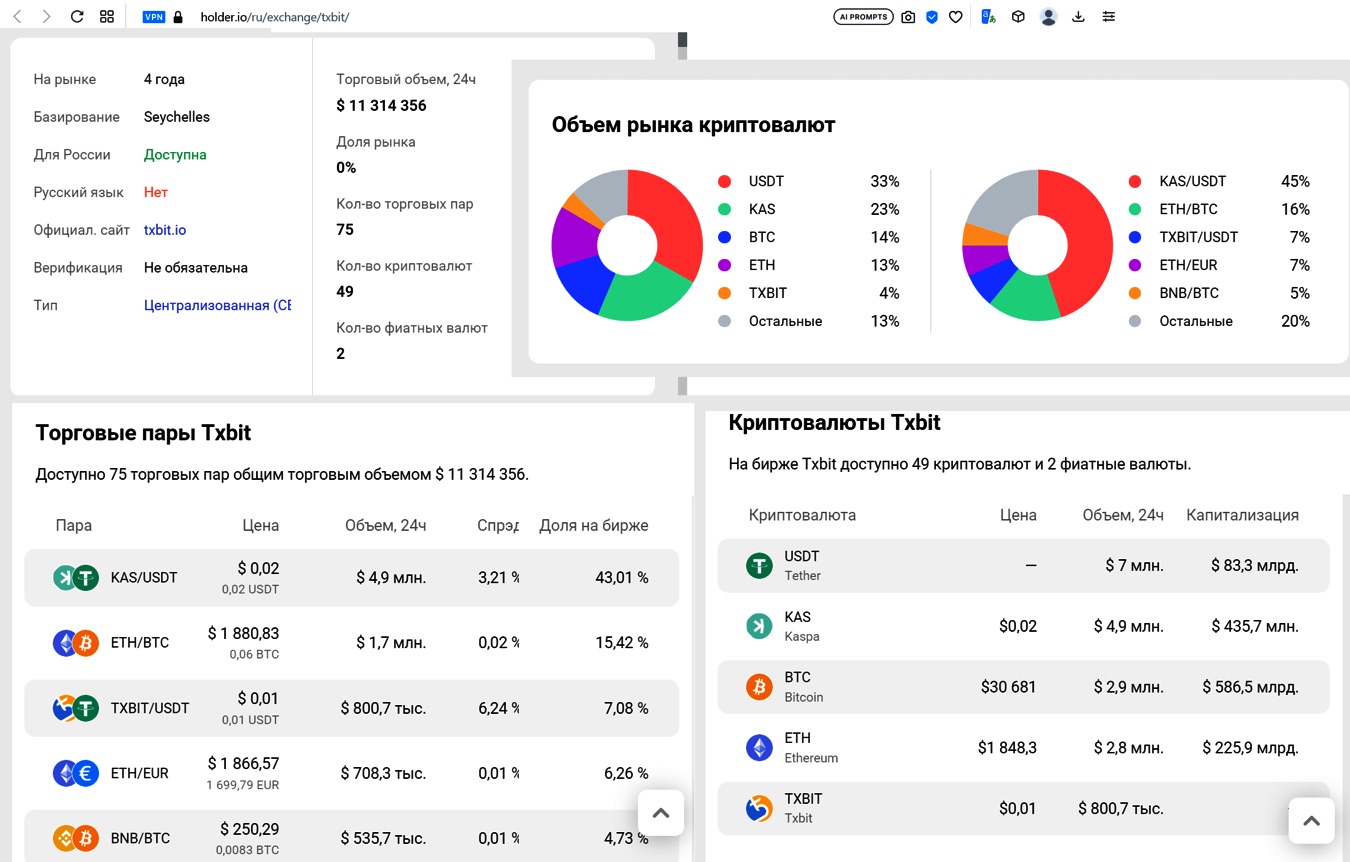Go back with the browser back arrow
The width and height of the screenshot is (1350, 862).
tap(17, 17)
